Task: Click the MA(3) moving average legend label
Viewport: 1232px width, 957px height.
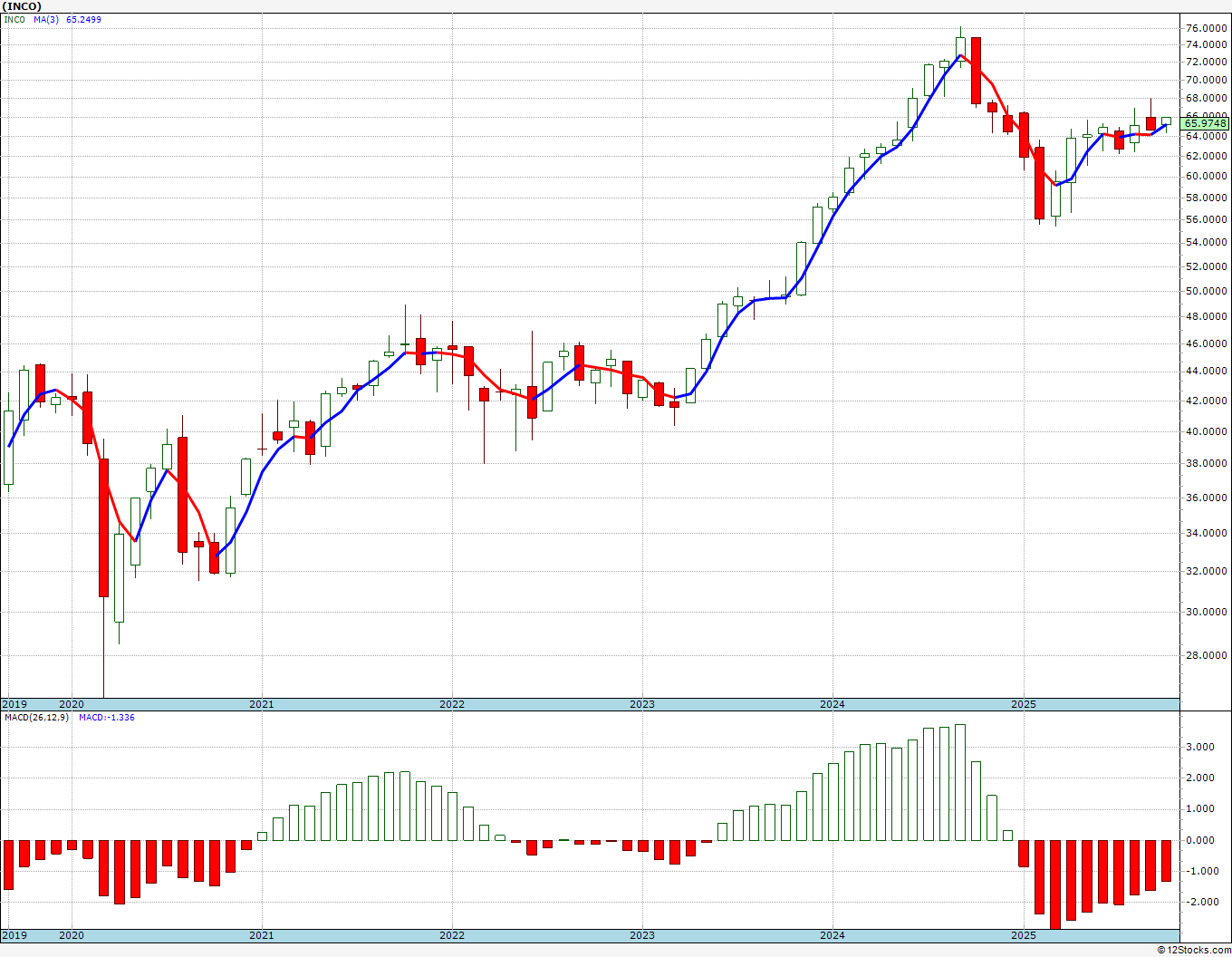Action: pyautogui.click(x=47, y=19)
